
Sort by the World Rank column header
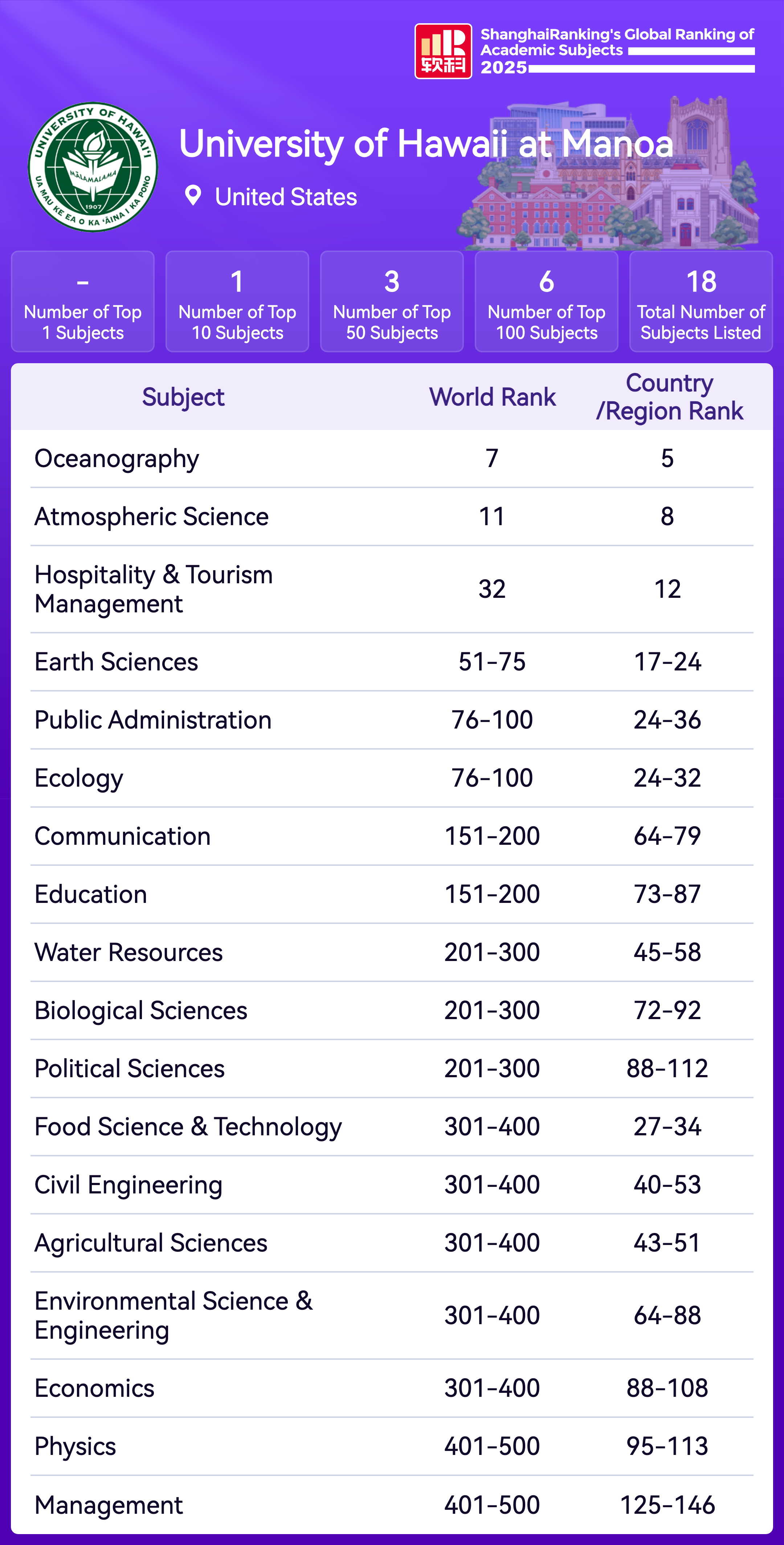point(492,397)
